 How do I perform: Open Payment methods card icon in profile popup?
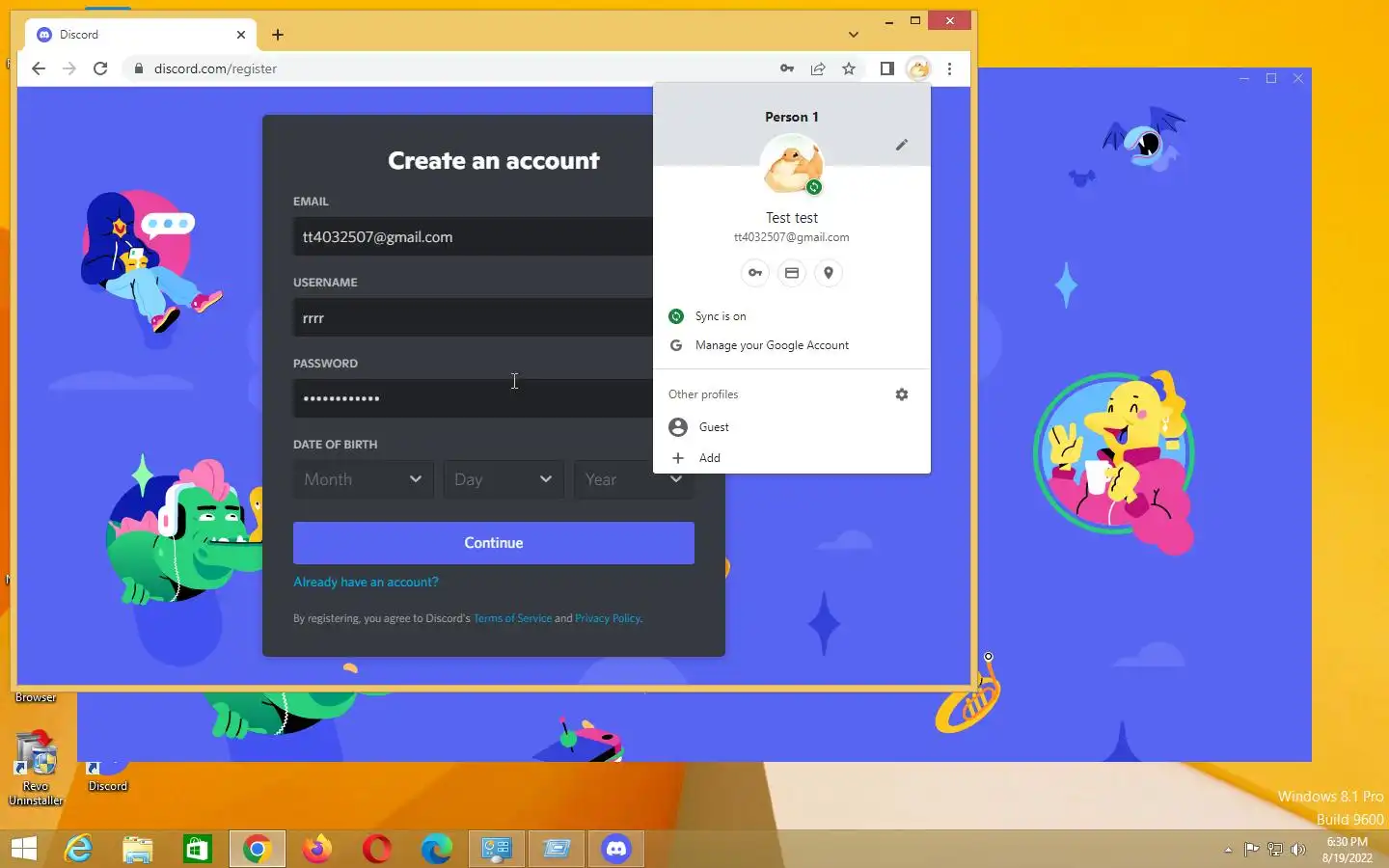(792, 273)
